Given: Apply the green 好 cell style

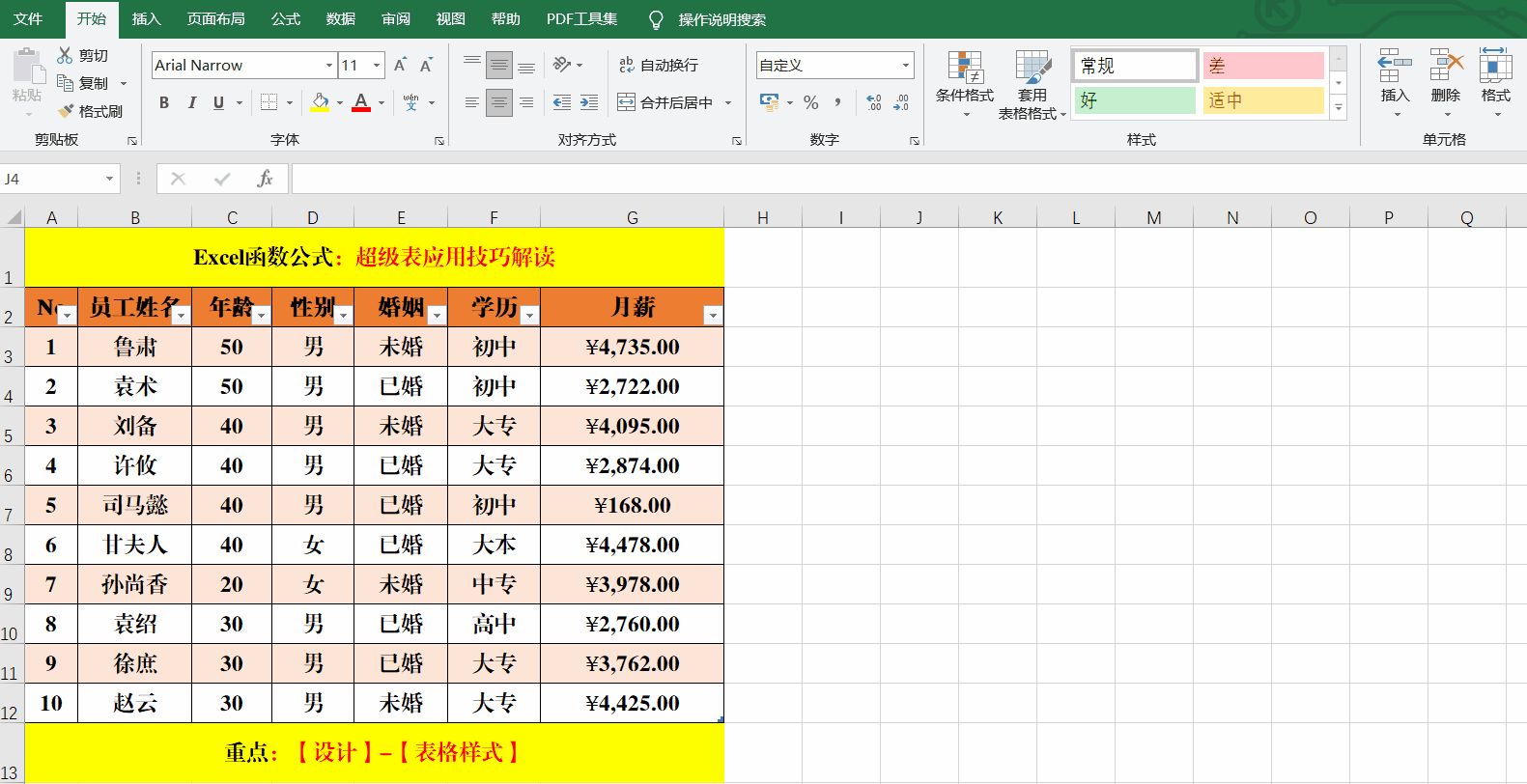Looking at the screenshot, I should pos(1135,100).
